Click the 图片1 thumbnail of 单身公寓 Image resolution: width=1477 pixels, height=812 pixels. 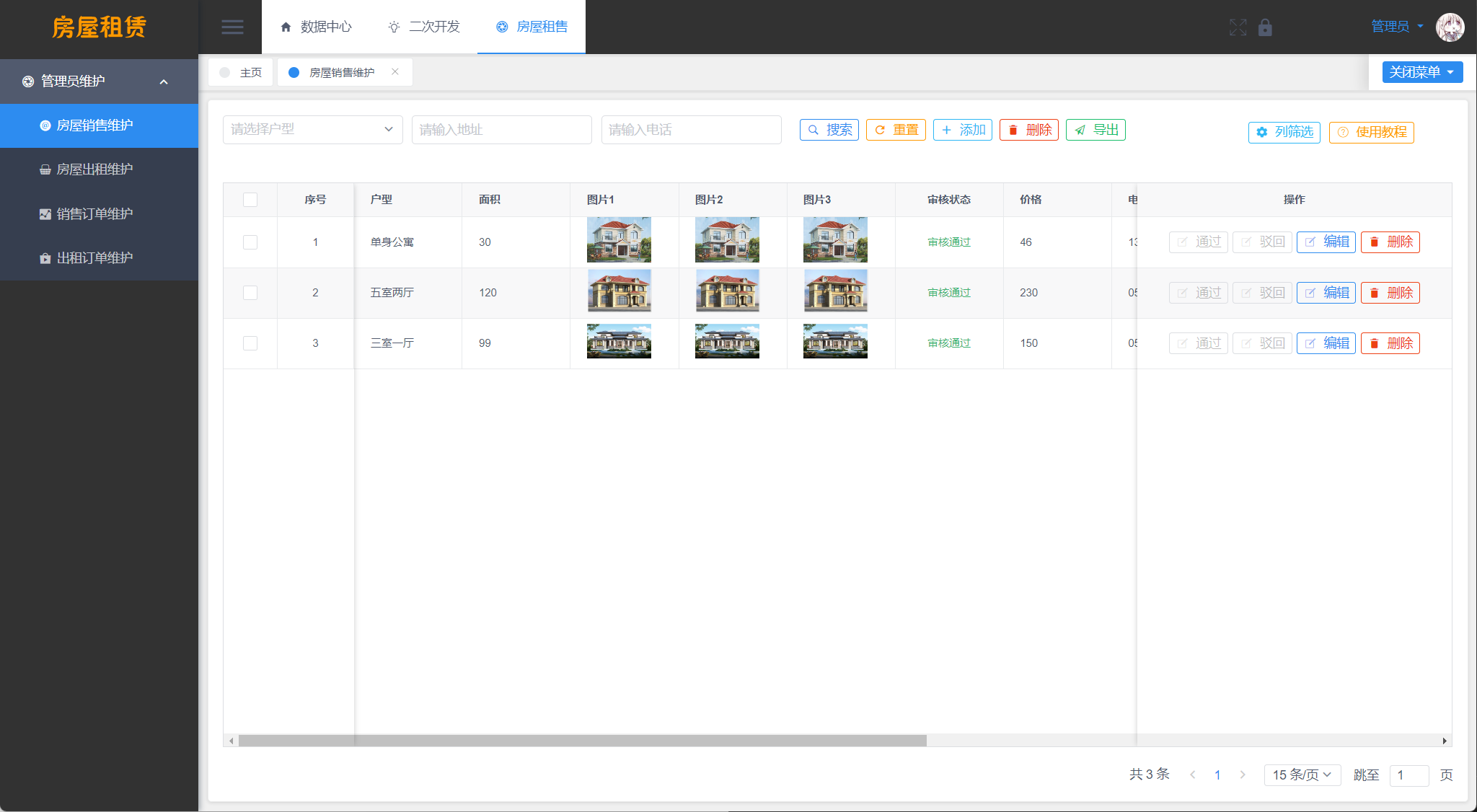click(x=619, y=239)
